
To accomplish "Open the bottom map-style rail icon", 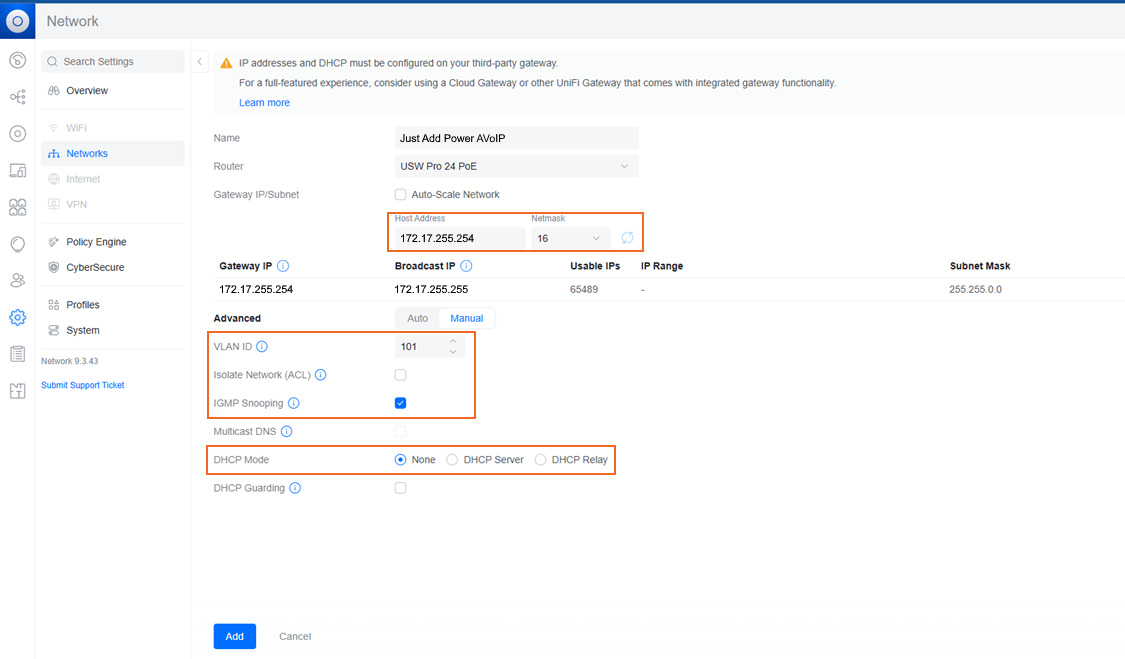I will point(17,391).
